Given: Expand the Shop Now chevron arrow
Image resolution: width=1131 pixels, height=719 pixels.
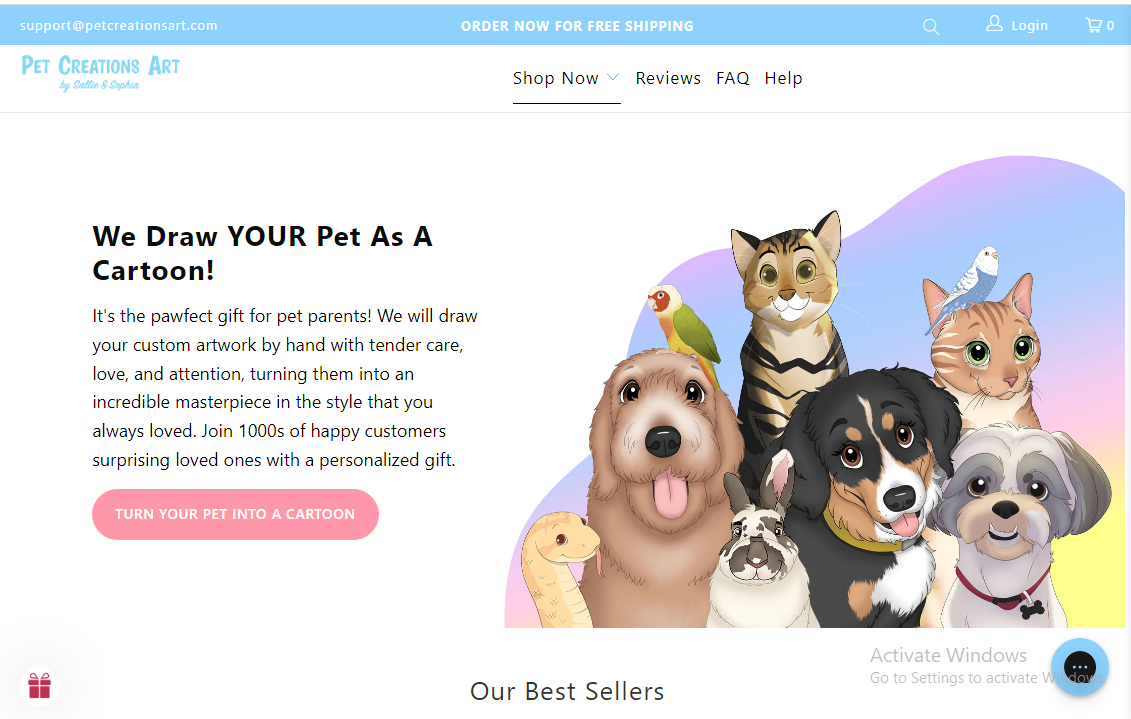Looking at the screenshot, I should (x=613, y=78).
